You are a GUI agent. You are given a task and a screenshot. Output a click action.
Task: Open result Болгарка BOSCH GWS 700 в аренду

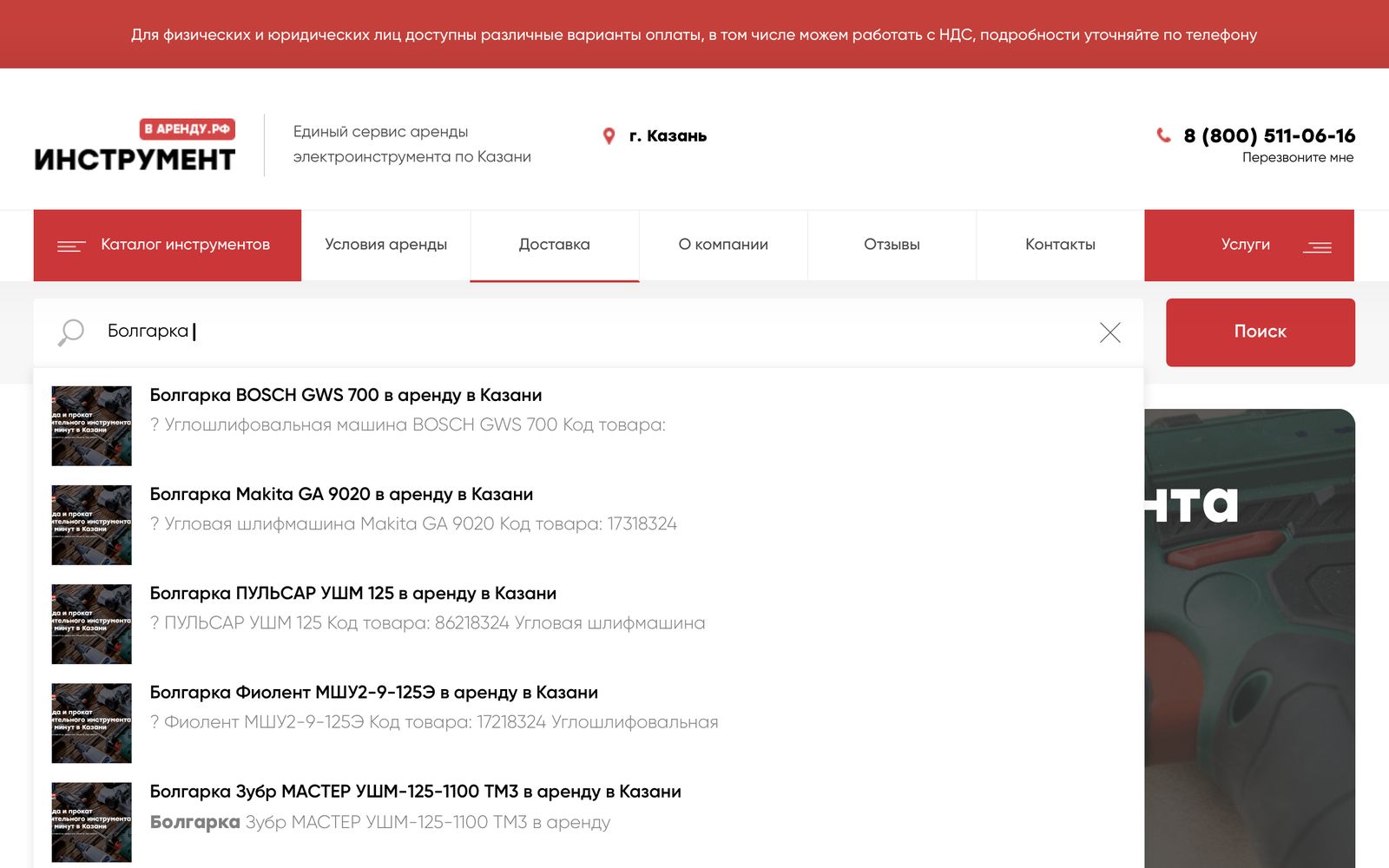click(x=346, y=395)
